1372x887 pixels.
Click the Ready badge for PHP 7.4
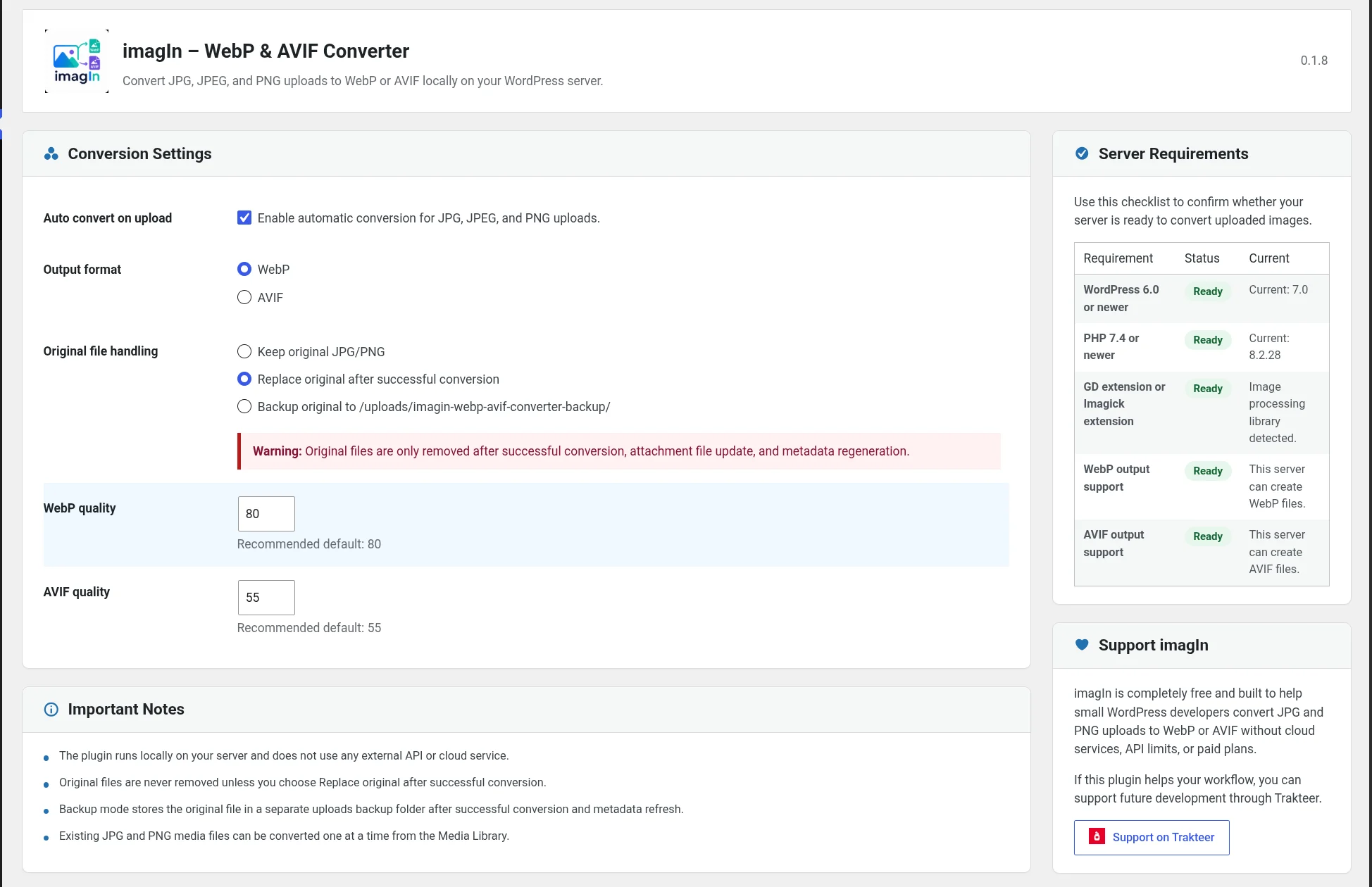coord(1208,340)
